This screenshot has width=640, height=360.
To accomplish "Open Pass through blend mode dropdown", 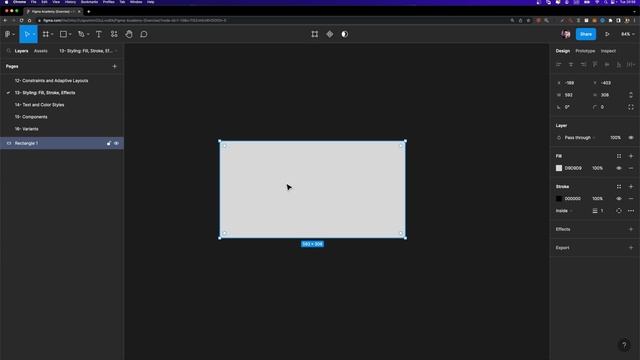I will pyautogui.click(x=580, y=138).
